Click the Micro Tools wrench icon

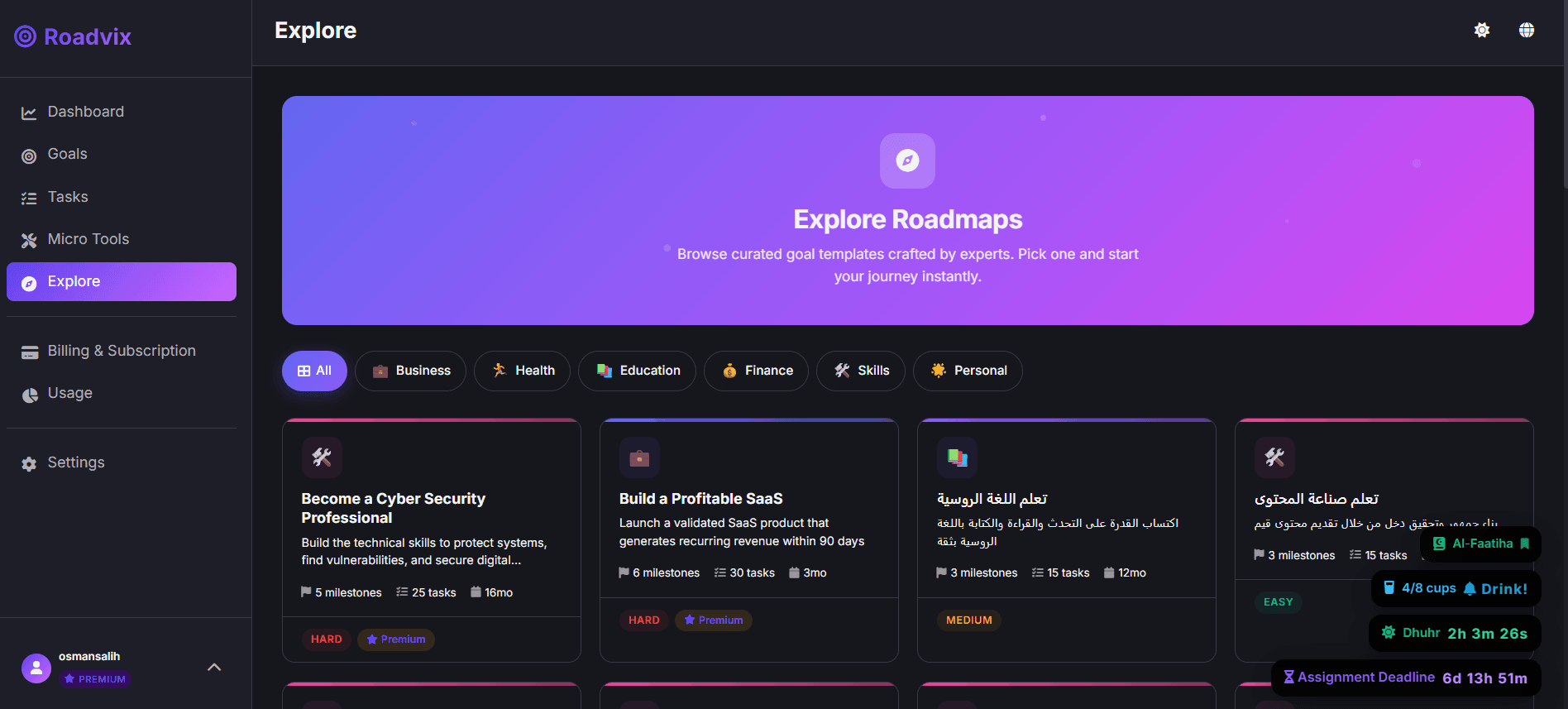point(29,241)
